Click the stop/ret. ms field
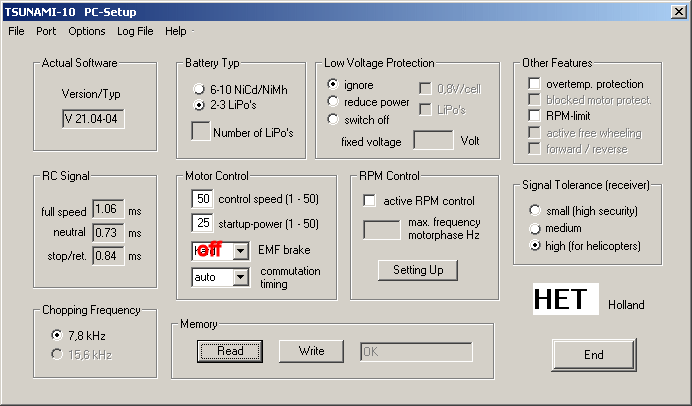 coord(108,256)
